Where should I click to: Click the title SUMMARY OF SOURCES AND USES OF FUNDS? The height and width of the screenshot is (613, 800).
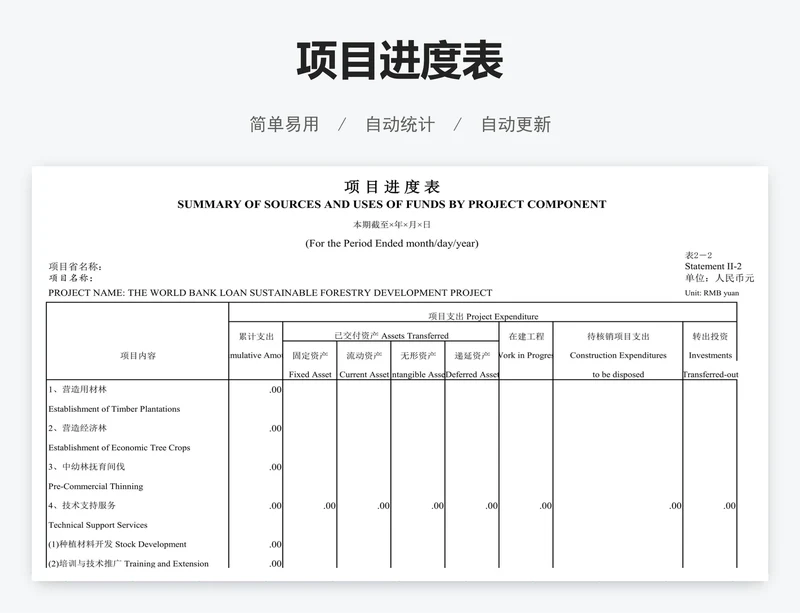point(392,204)
